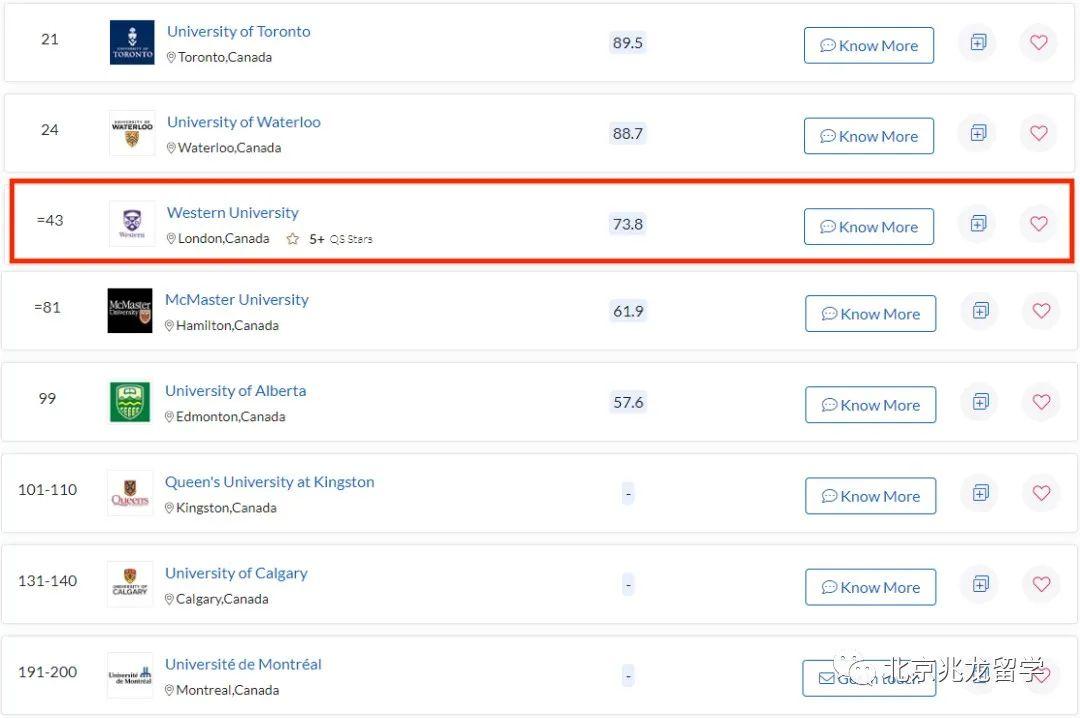Click the University of Alberta crest logo
This screenshot has width=1080, height=718.
[x=131, y=401]
